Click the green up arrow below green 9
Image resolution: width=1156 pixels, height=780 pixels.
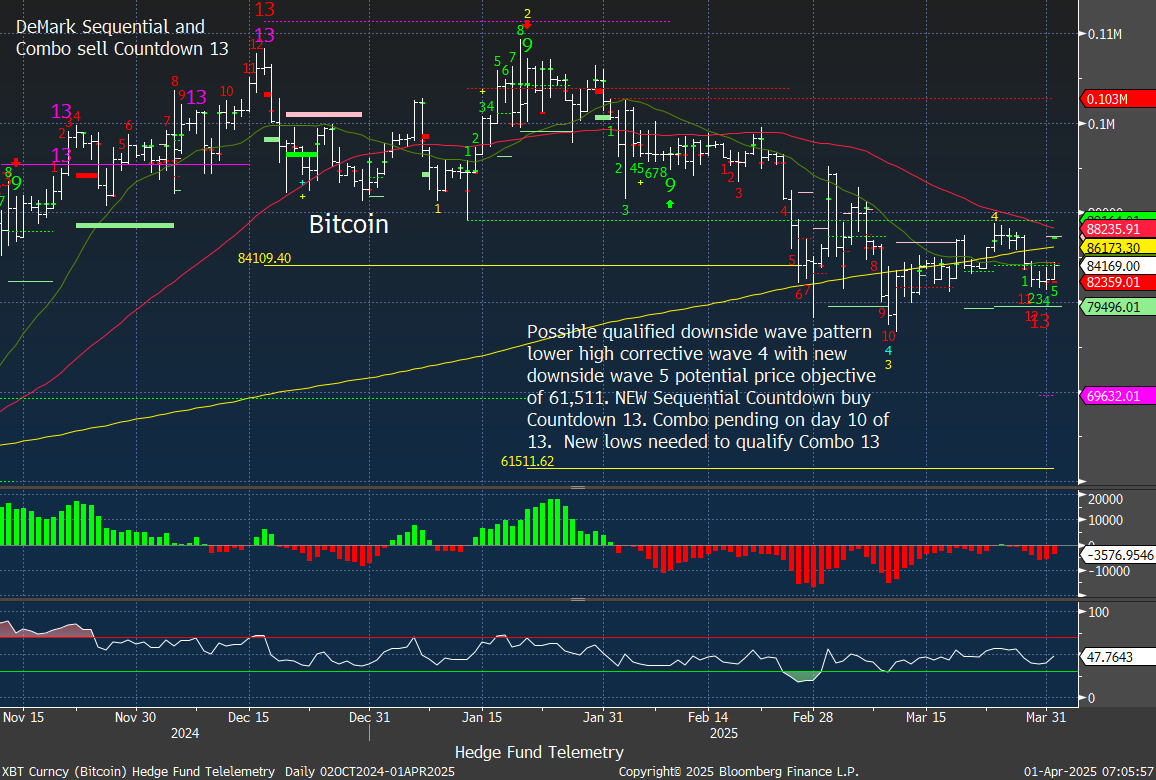click(669, 203)
